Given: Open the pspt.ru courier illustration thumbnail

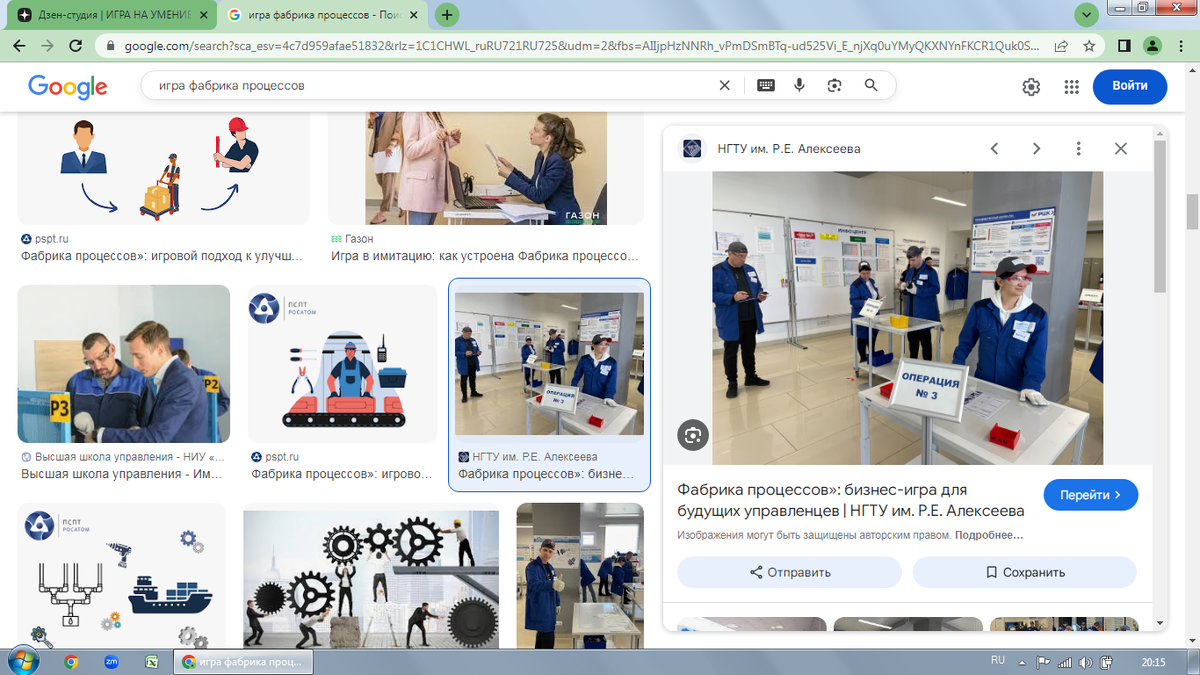Looking at the screenshot, I should coord(164,168).
